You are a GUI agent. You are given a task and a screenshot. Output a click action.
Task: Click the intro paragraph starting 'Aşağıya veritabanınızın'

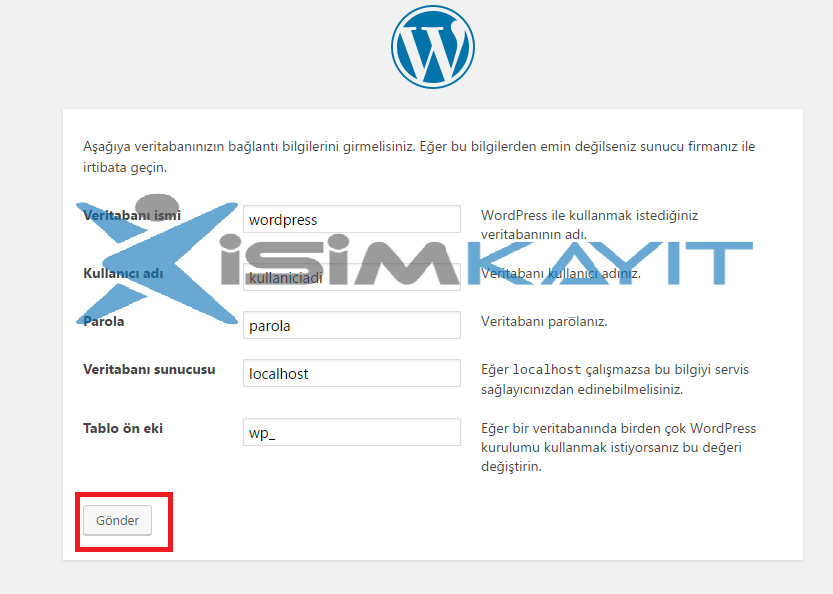(x=419, y=157)
